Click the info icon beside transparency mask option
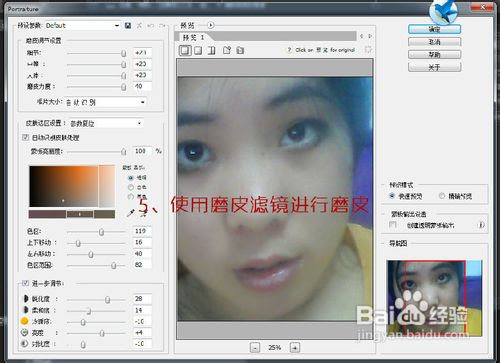This screenshot has height=363, width=500. tap(481, 225)
